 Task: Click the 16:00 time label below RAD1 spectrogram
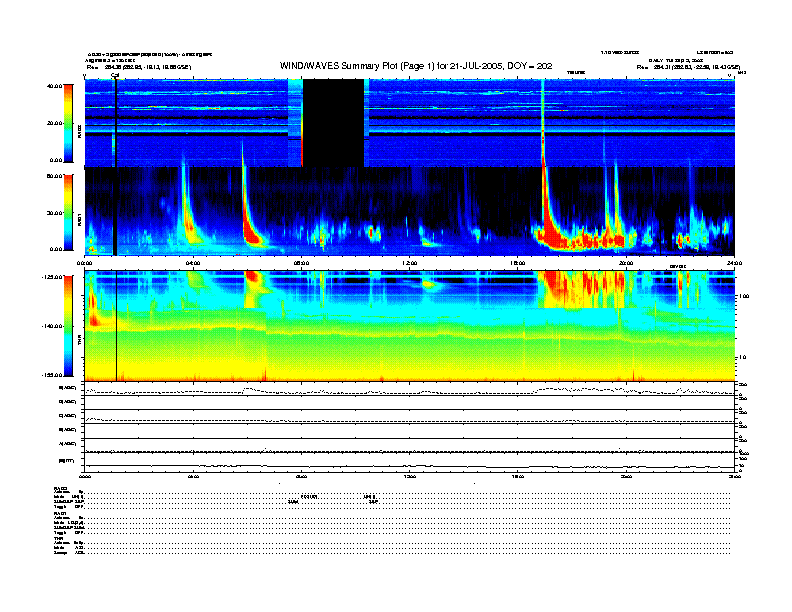click(518, 263)
